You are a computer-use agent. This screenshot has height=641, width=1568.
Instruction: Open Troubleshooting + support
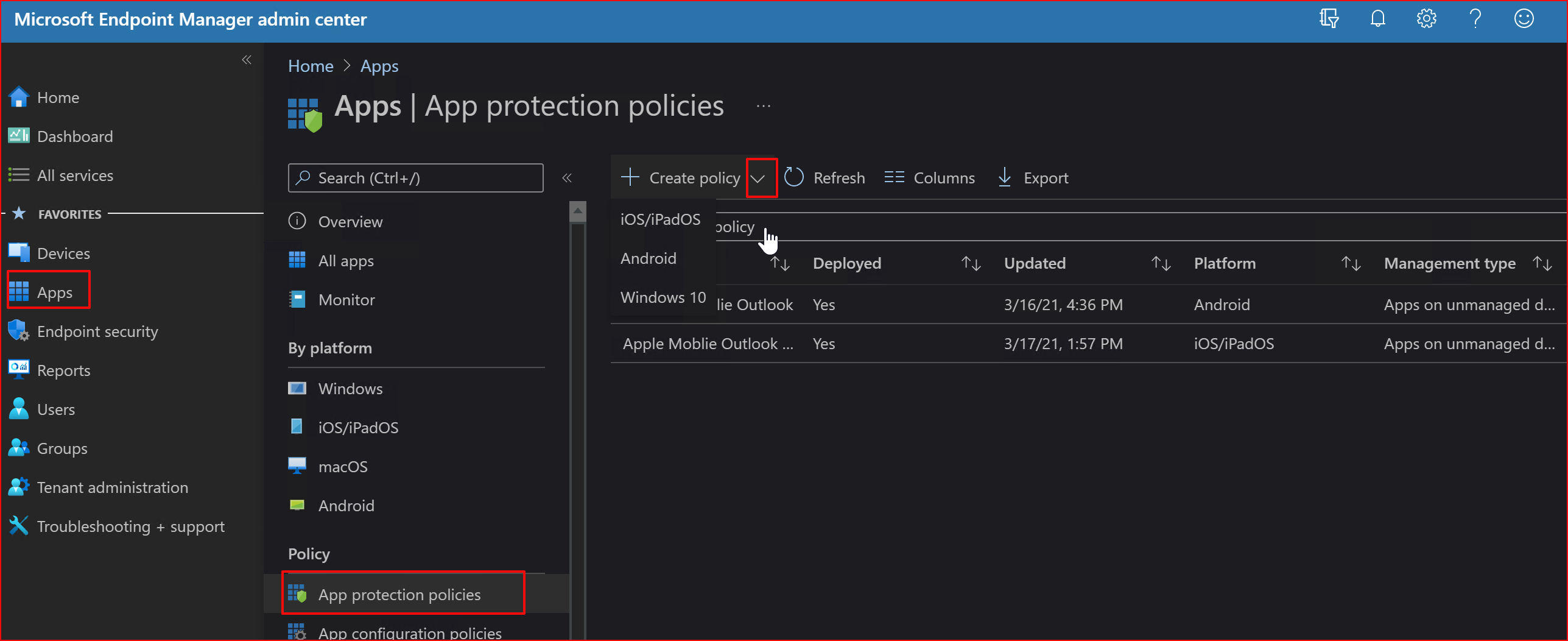coord(131,526)
